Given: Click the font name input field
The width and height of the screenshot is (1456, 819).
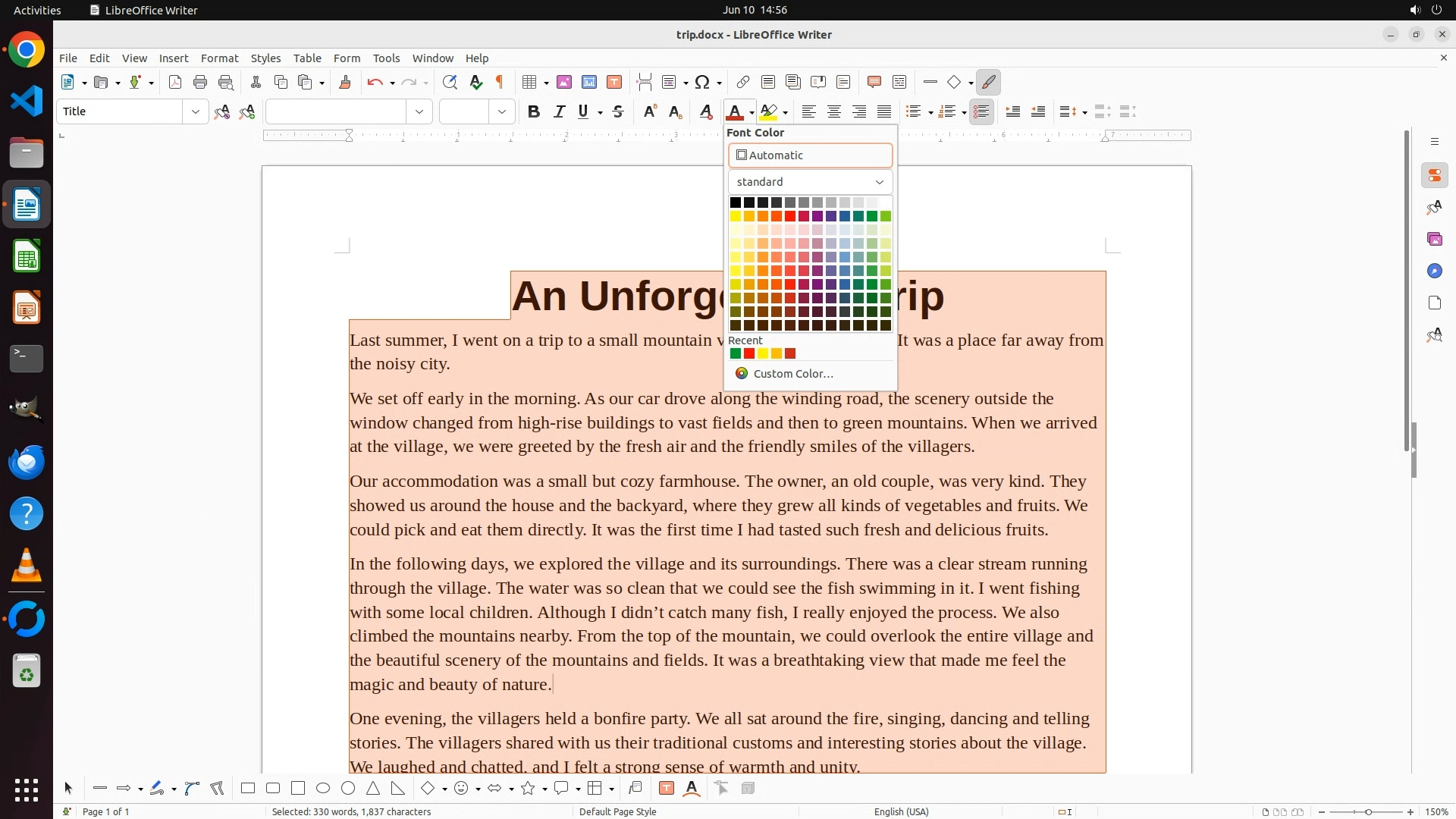Looking at the screenshot, I should pos(336,112).
